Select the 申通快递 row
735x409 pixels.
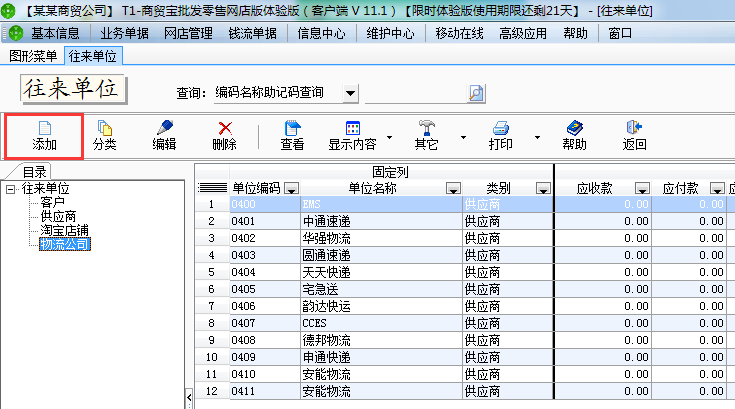(x=381, y=357)
